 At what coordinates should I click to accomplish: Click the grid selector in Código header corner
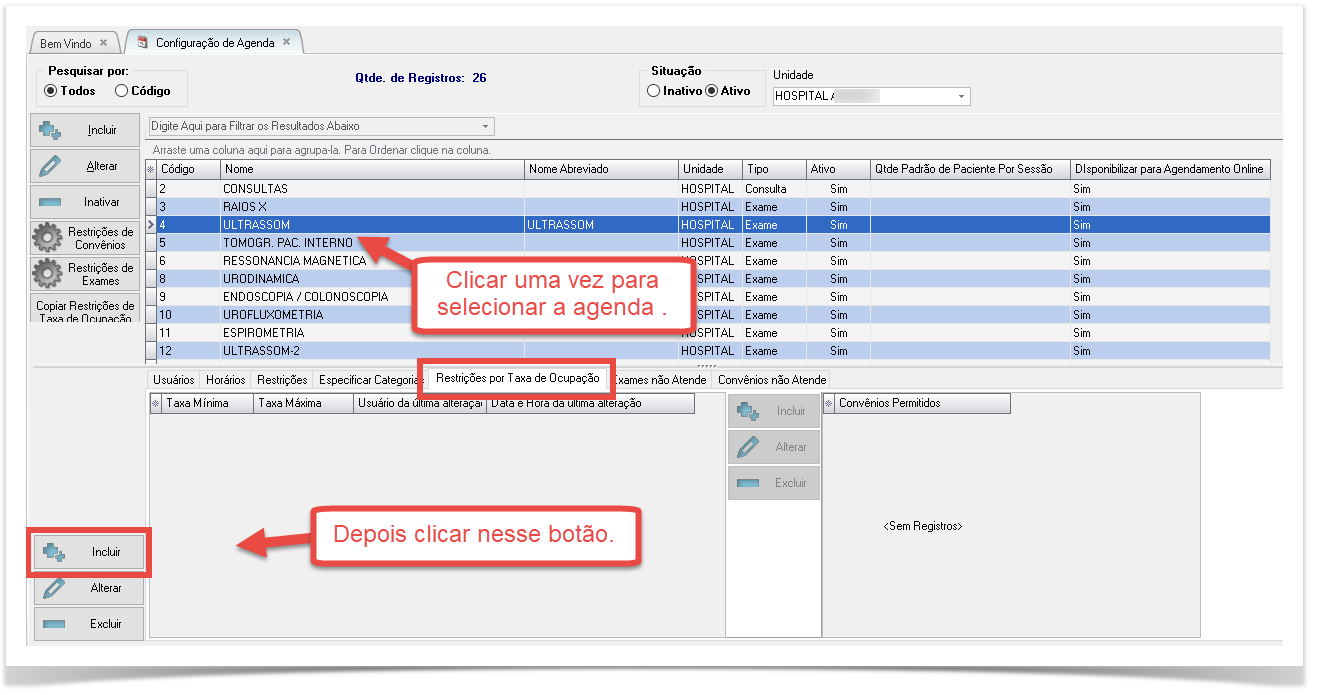click(x=151, y=170)
